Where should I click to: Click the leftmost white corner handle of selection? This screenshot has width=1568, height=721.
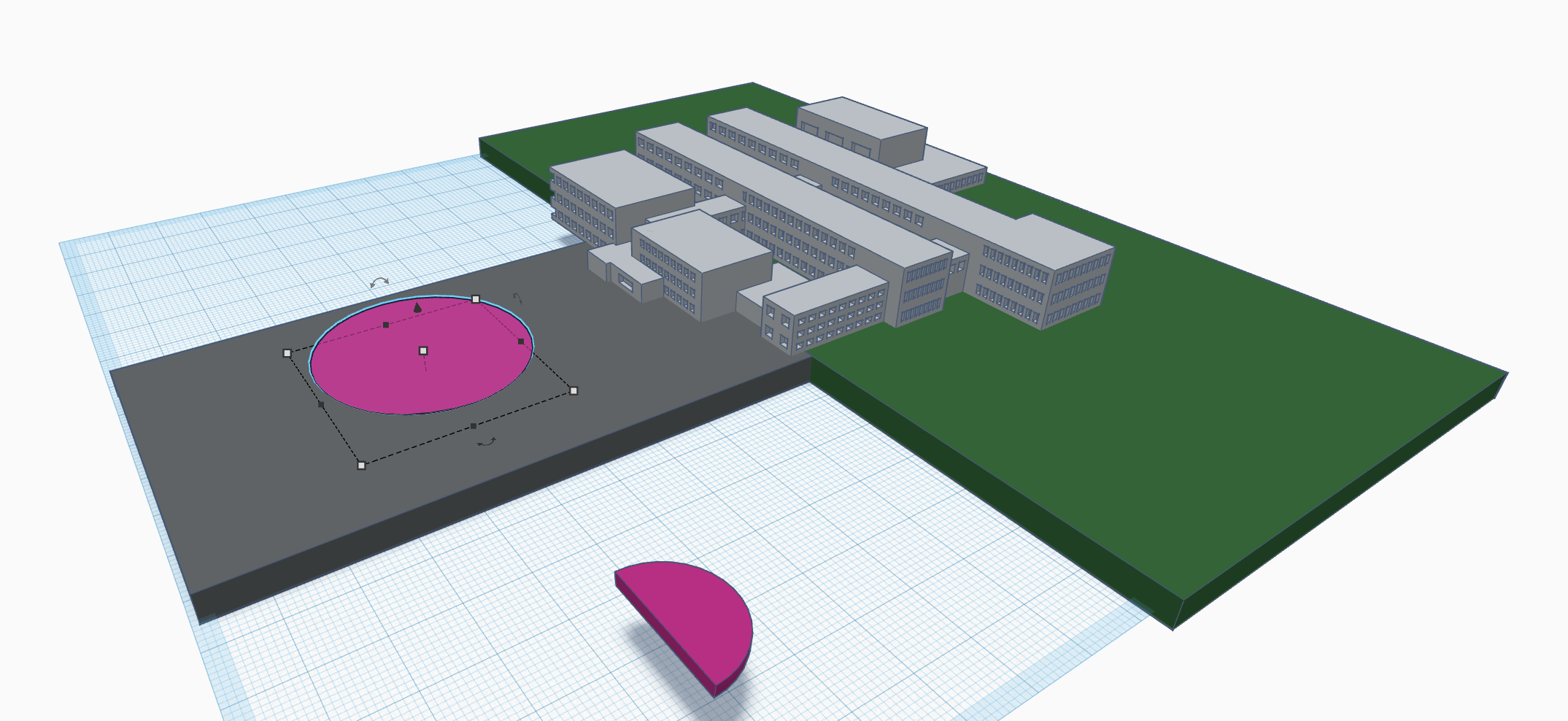(x=287, y=353)
